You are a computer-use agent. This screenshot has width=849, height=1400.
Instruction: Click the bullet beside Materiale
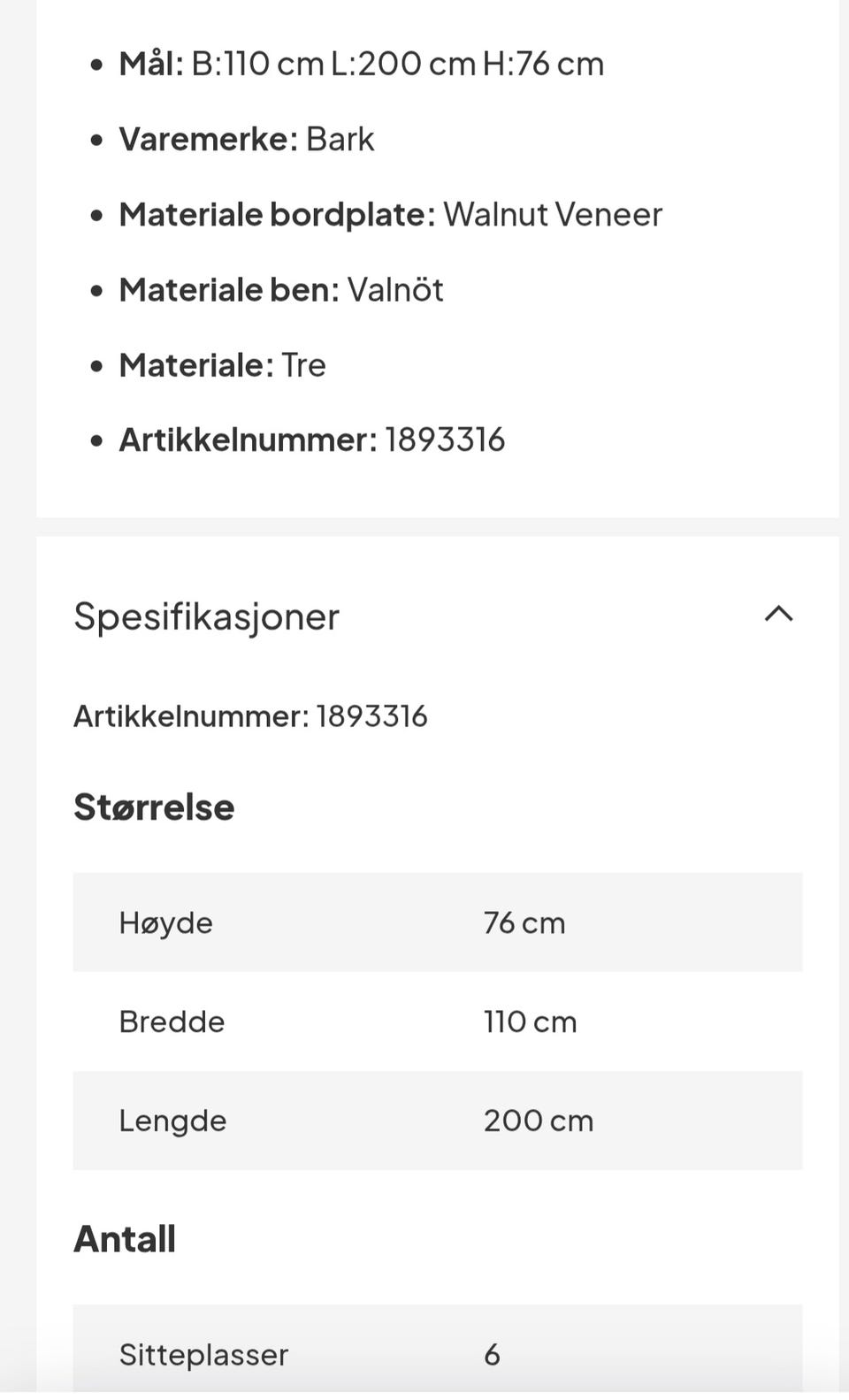(x=96, y=366)
